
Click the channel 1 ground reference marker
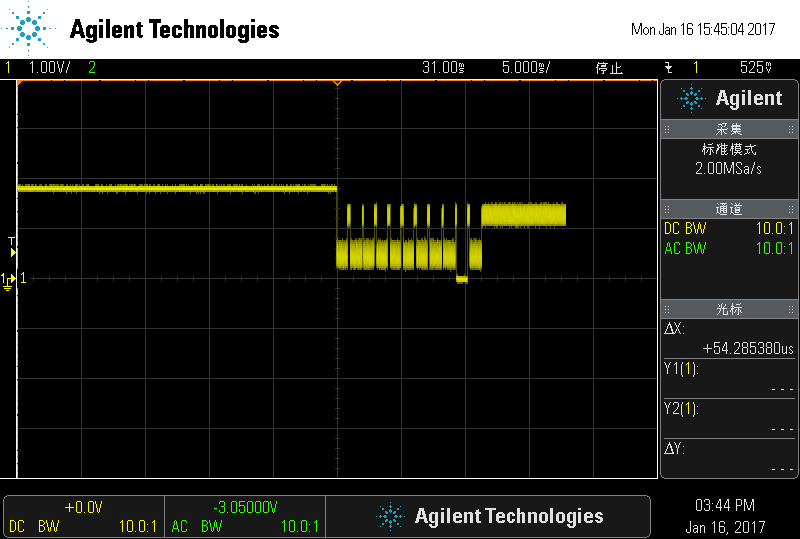click(8, 281)
